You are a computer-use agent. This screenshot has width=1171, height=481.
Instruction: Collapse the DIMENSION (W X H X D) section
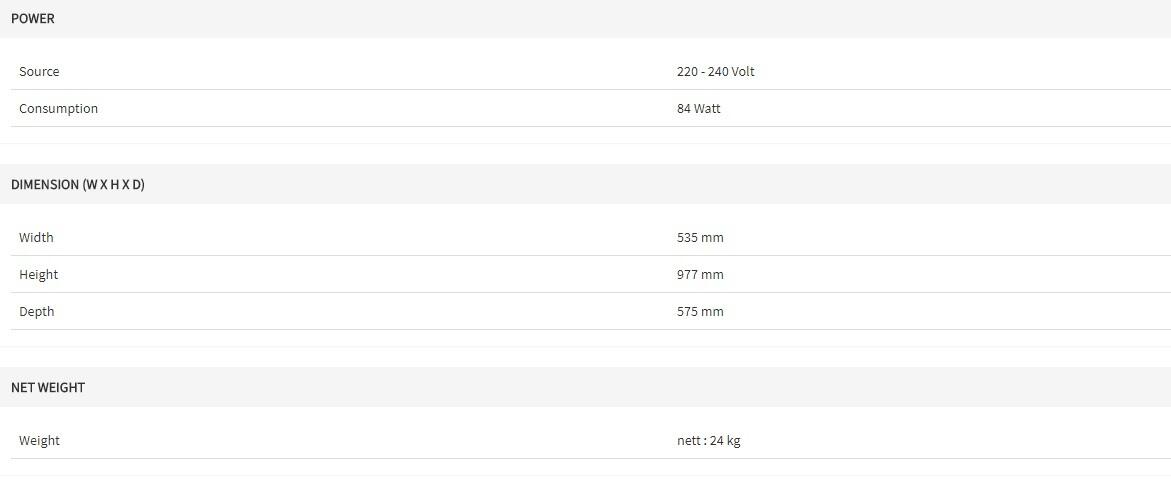[x=586, y=184]
